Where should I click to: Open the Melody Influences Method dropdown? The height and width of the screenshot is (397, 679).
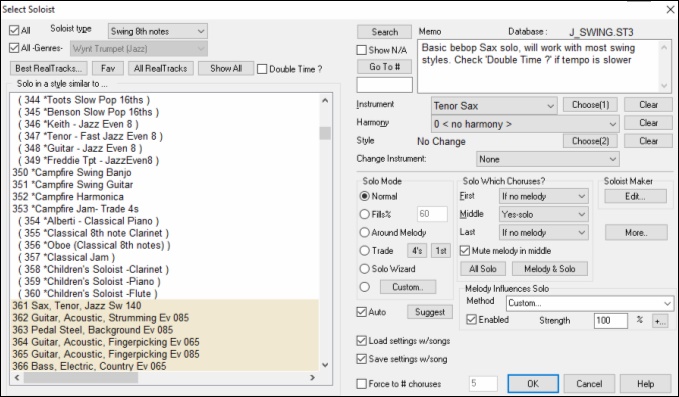tap(590, 303)
